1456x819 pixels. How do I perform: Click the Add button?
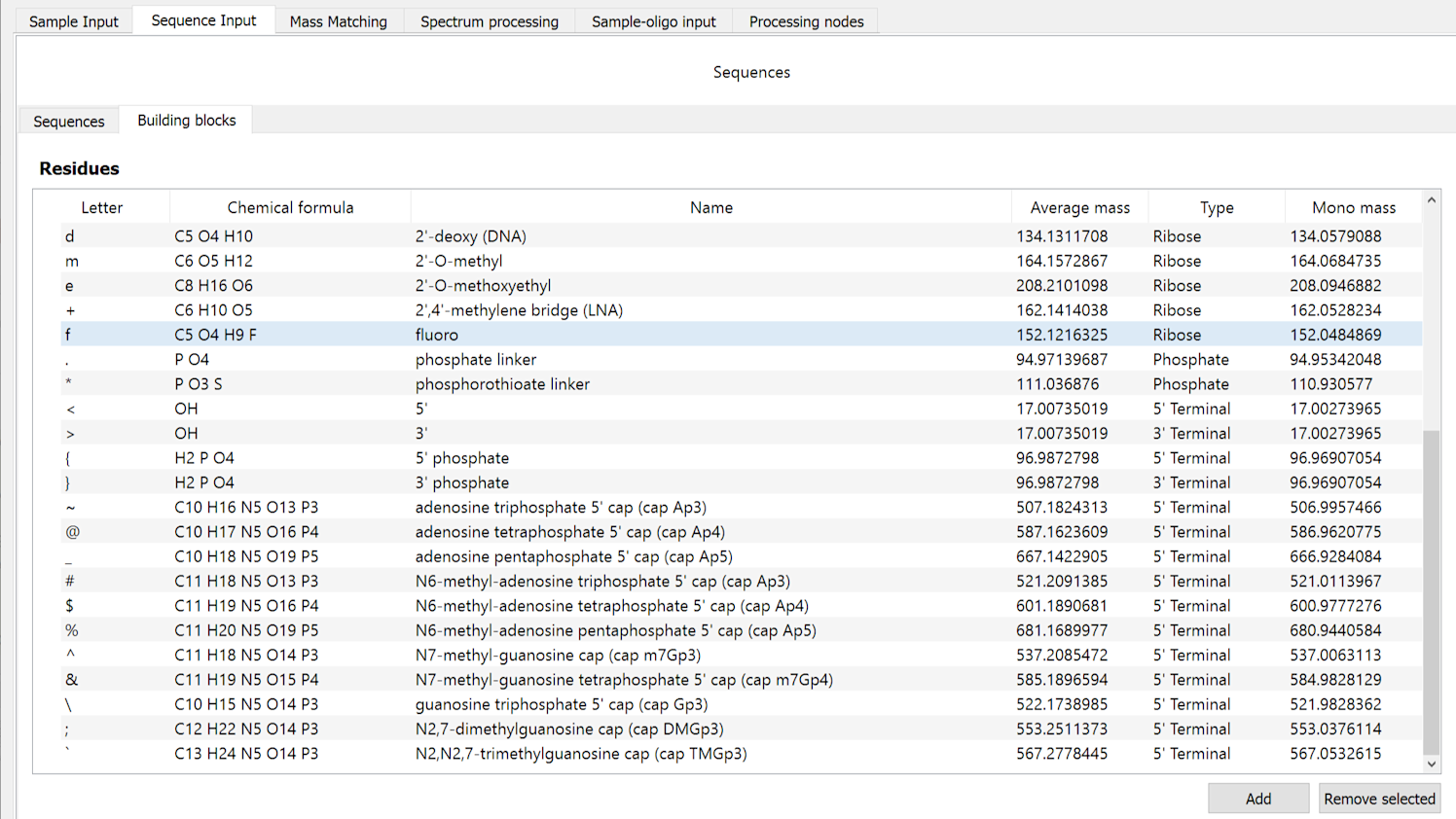(1257, 799)
